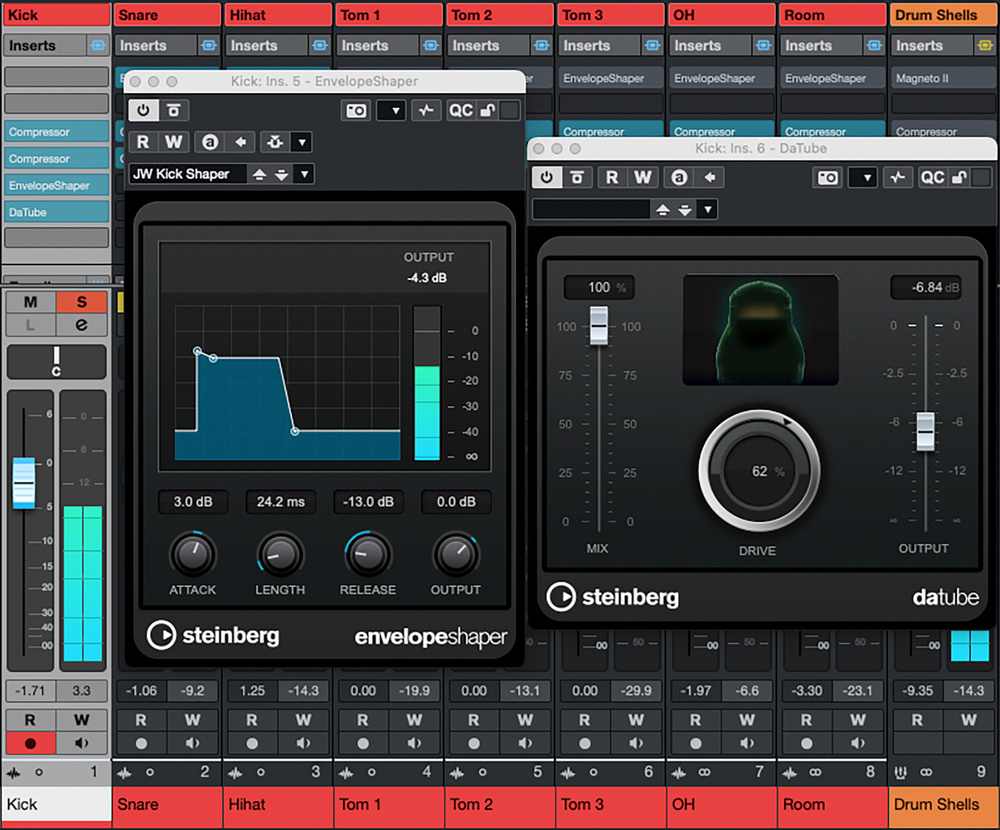Click DaTube copy-setting arrow icon

tap(710, 177)
